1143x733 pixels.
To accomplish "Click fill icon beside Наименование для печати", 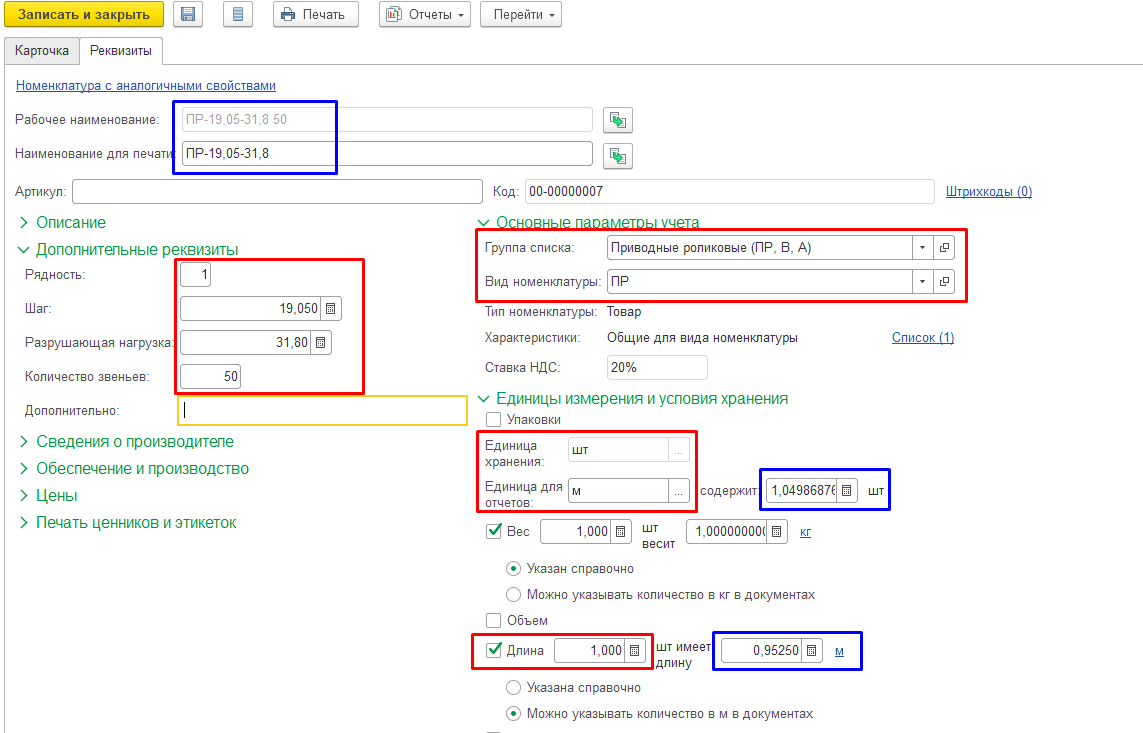I will coord(617,156).
